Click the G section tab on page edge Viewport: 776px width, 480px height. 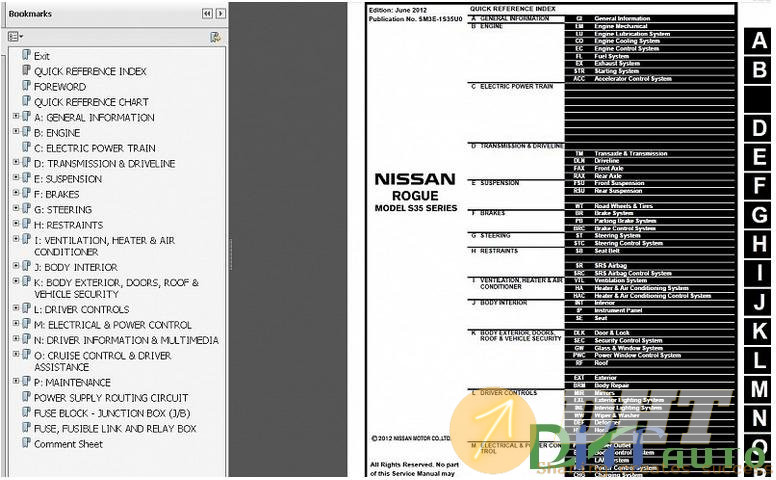coord(759,215)
